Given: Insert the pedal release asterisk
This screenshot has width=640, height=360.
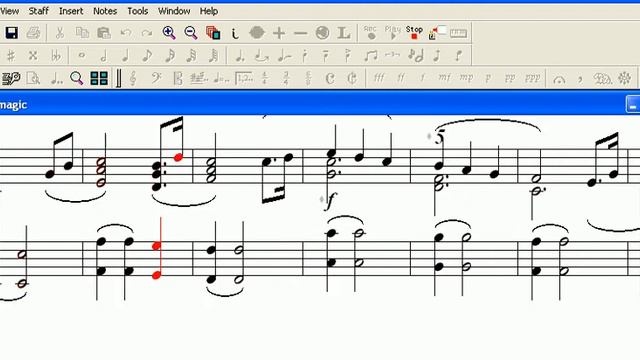Looking at the screenshot, I should coord(624,78).
